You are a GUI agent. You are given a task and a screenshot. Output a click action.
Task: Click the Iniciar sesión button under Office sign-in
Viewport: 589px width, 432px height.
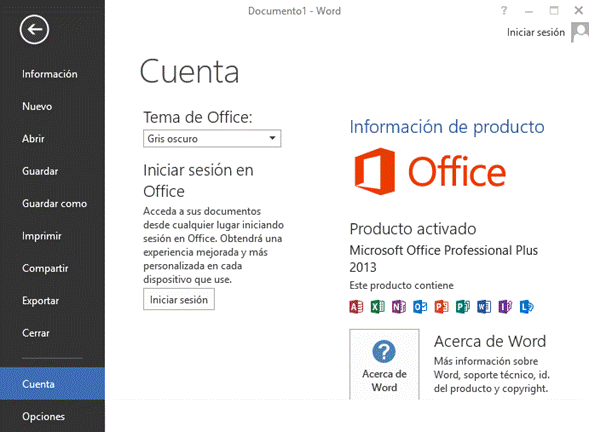pos(179,299)
